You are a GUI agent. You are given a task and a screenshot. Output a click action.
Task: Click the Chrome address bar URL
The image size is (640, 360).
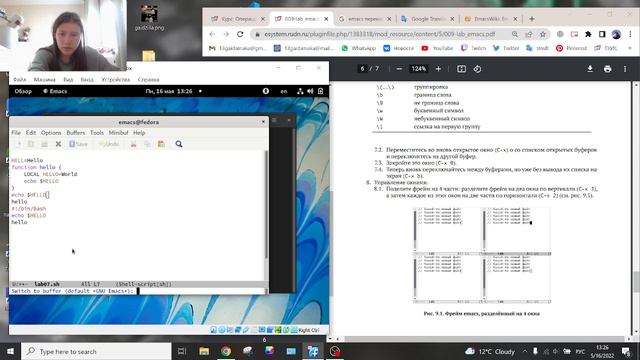coord(379,34)
